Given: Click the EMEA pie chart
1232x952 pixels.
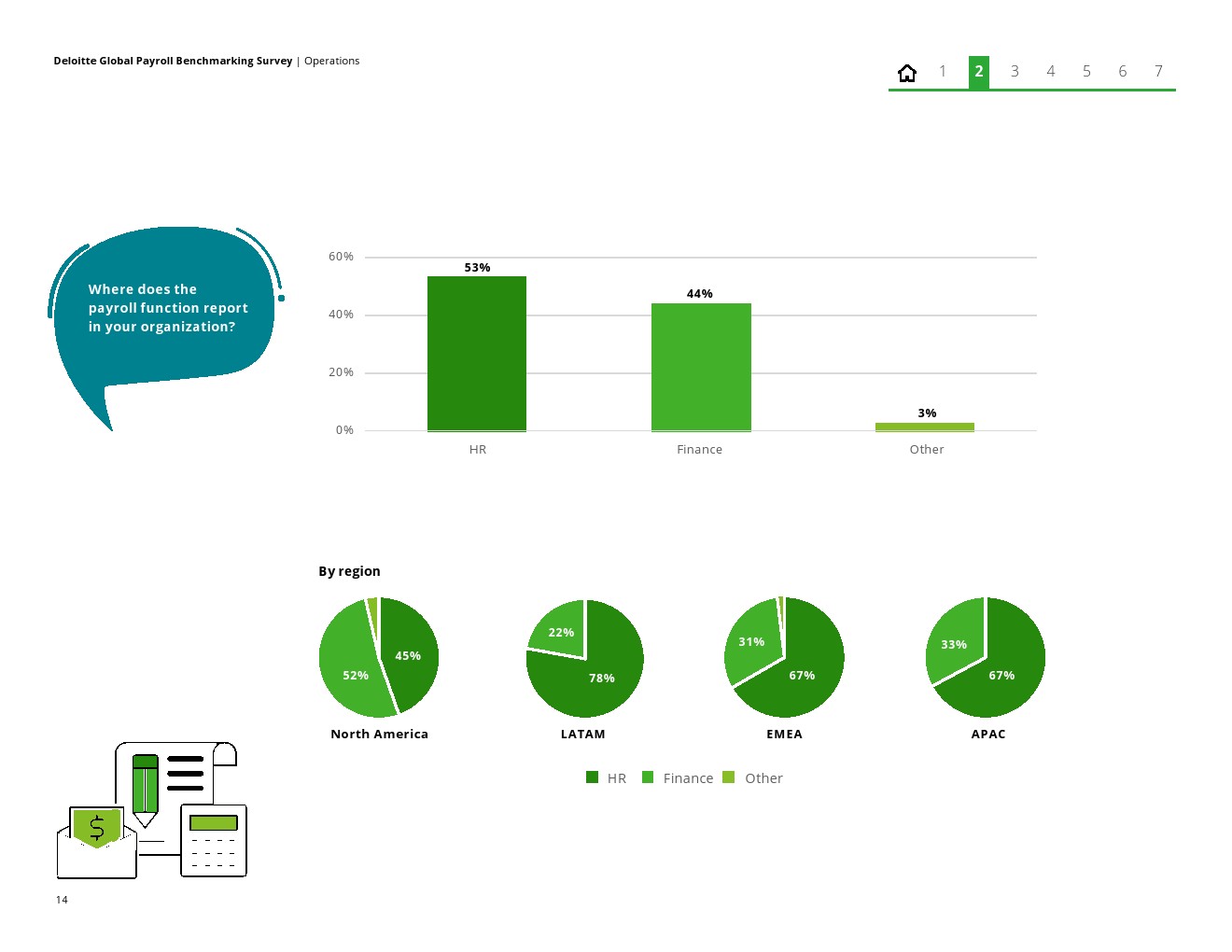Looking at the screenshot, I should [784, 657].
